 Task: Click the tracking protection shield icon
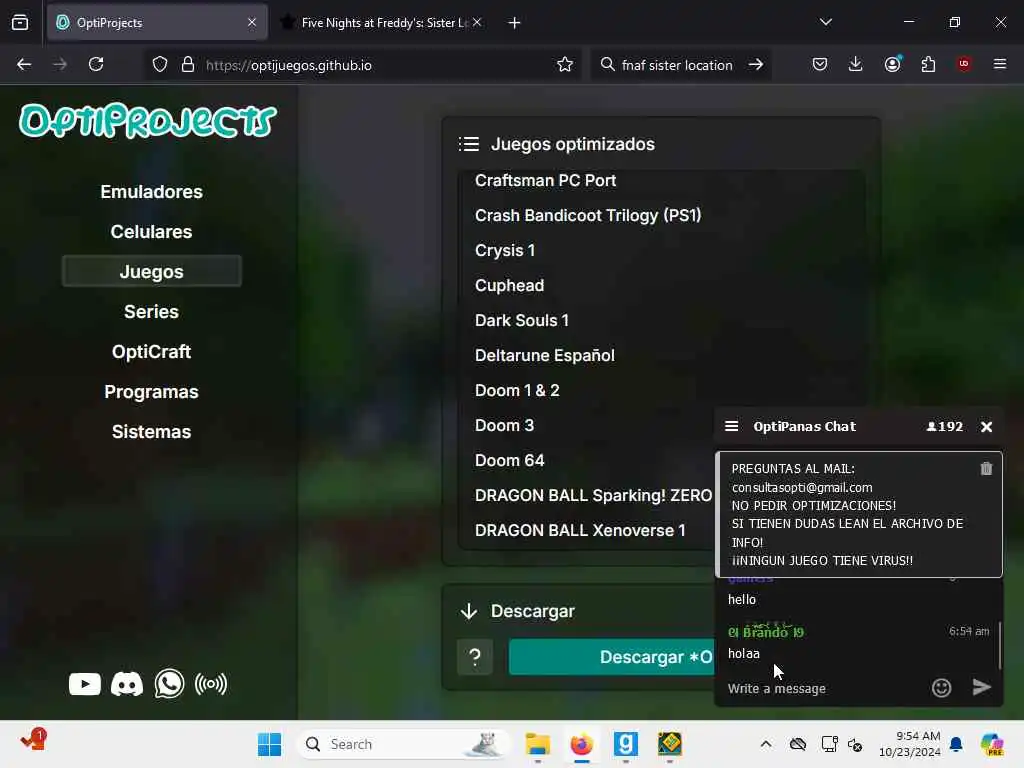[x=160, y=65]
